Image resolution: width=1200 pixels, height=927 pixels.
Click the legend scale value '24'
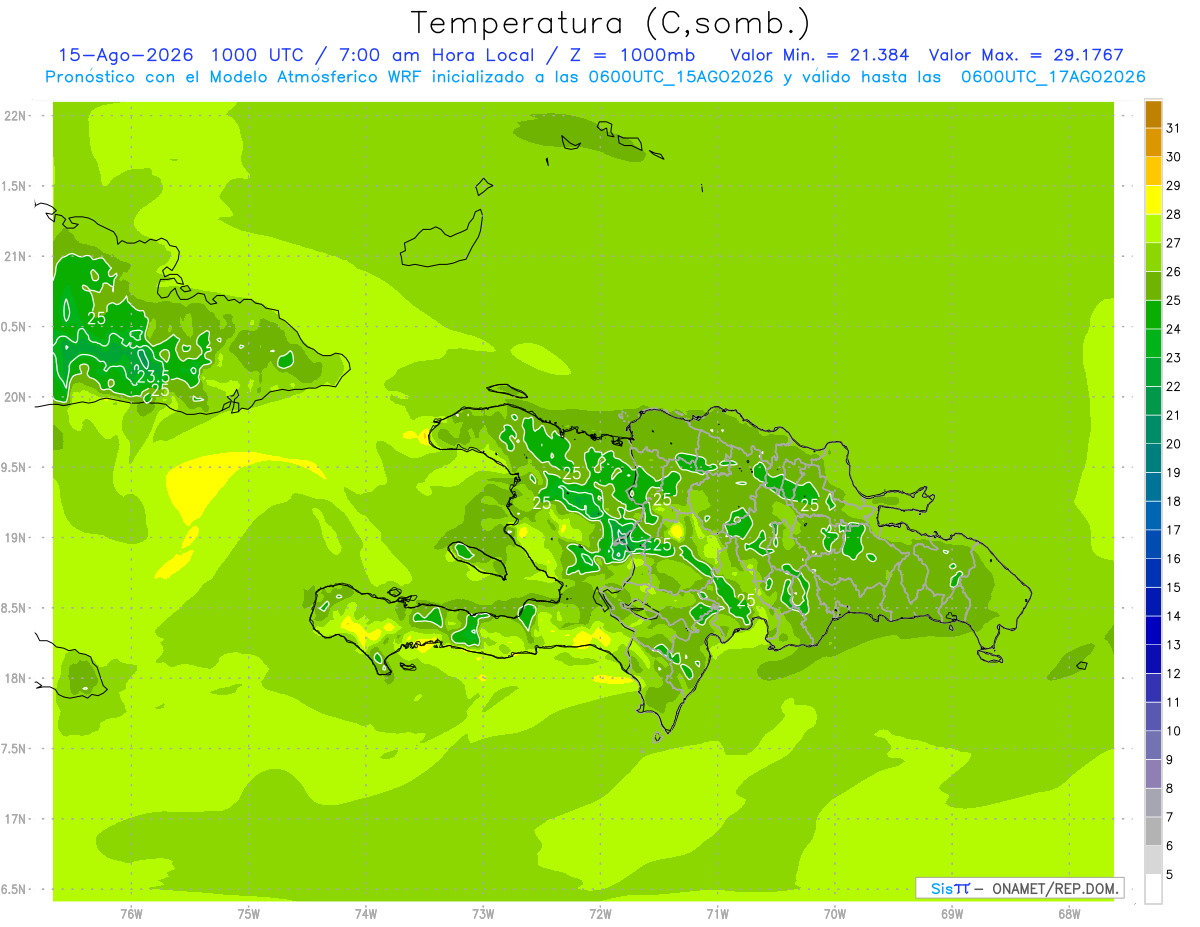click(1174, 329)
